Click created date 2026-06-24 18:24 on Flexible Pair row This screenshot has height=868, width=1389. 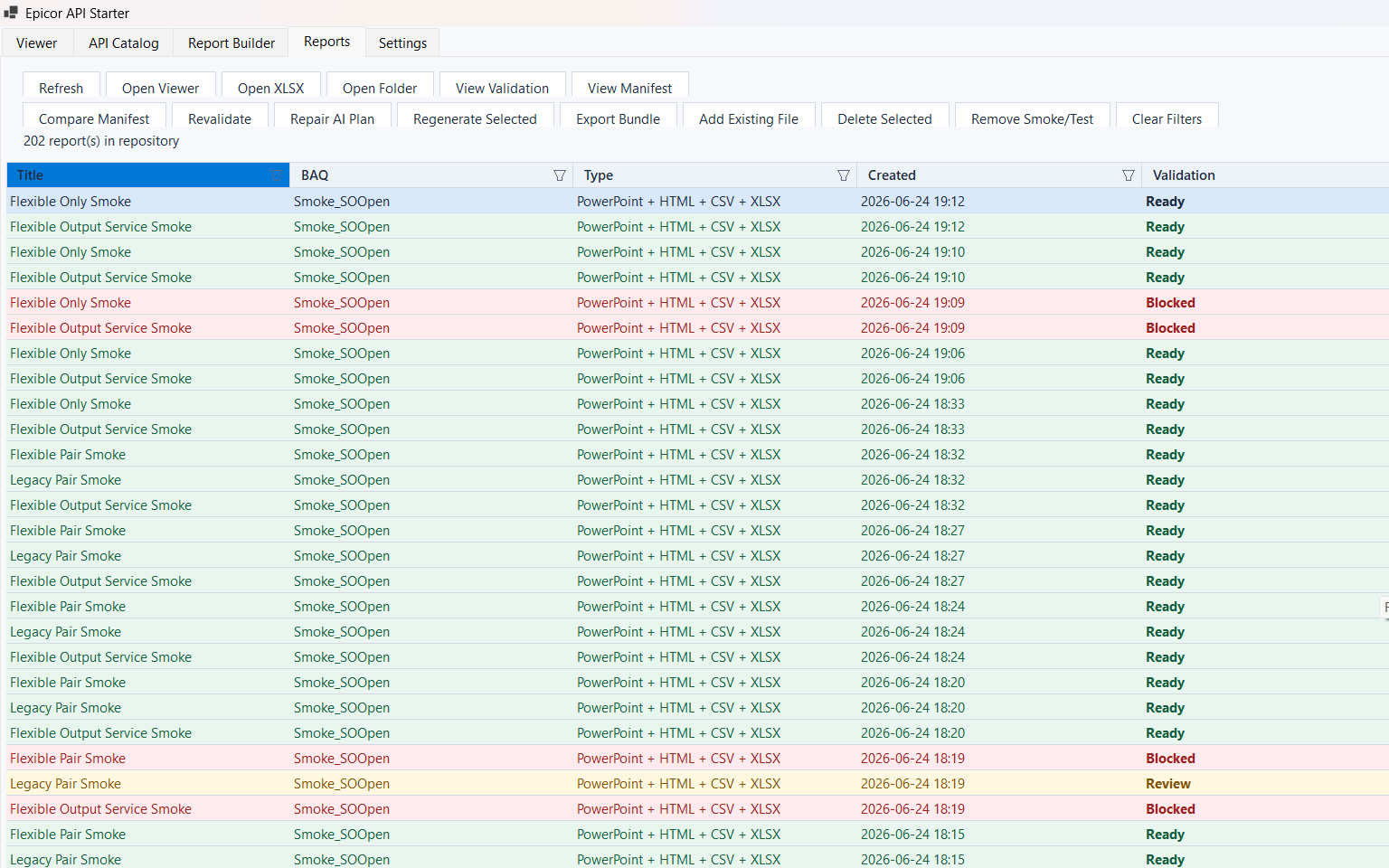[x=912, y=607]
